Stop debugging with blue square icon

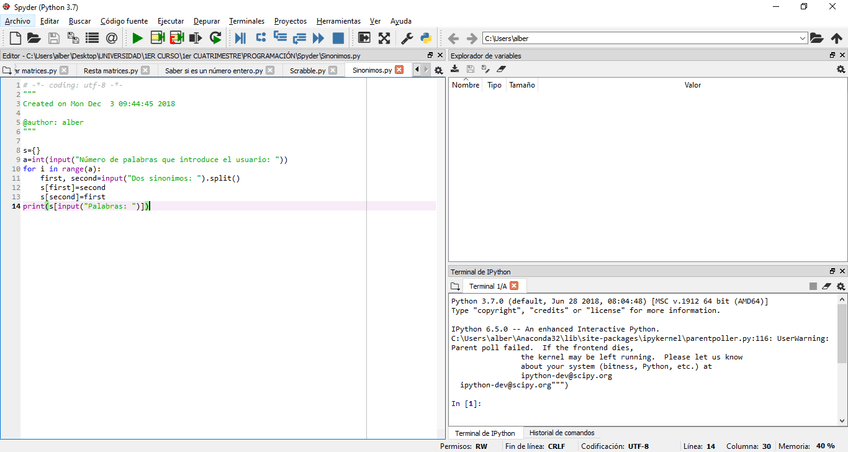[338, 38]
